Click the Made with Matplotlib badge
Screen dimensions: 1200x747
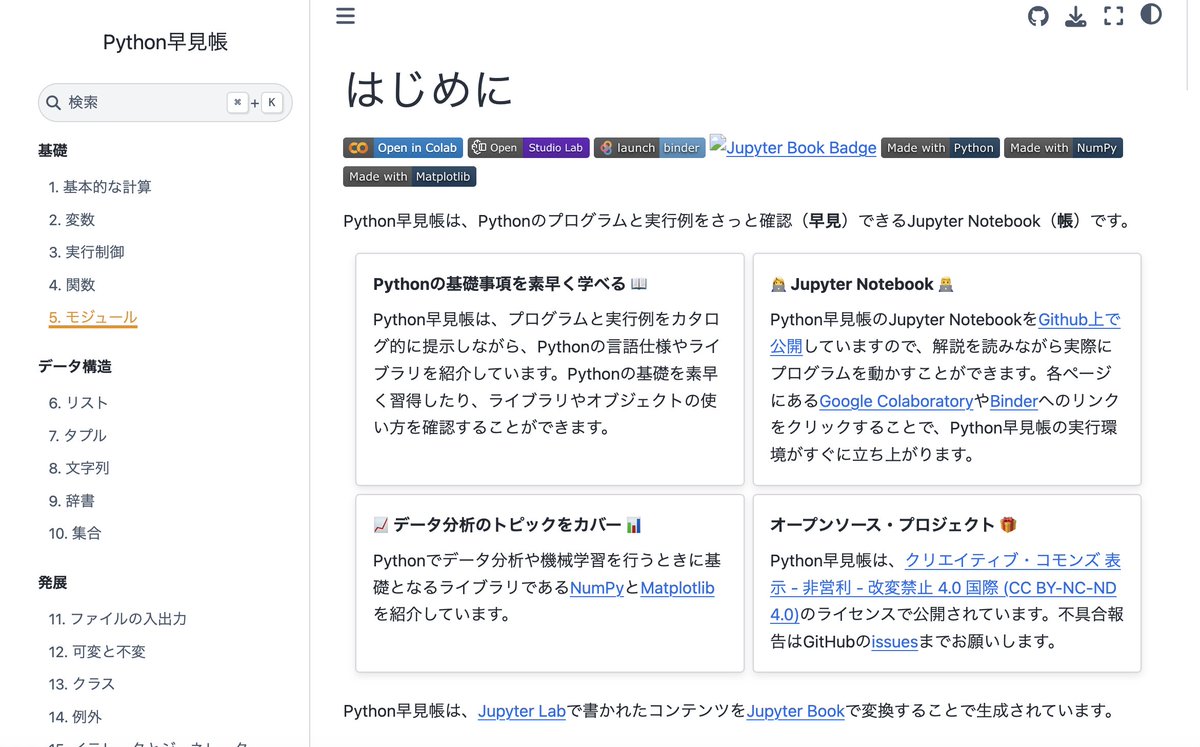pyautogui.click(x=409, y=177)
